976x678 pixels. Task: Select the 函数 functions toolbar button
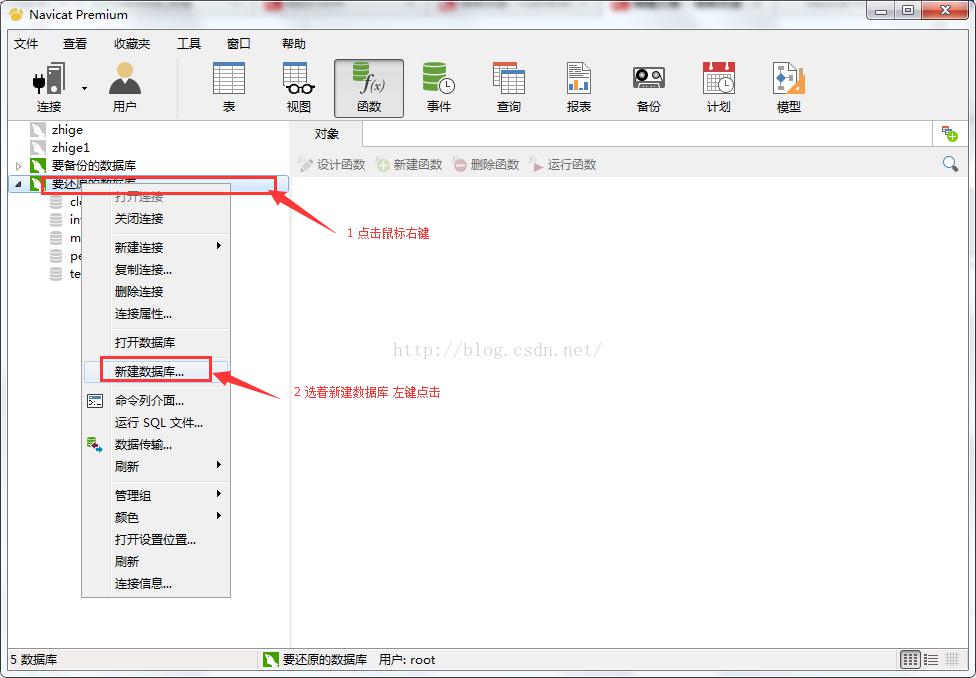(x=369, y=88)
